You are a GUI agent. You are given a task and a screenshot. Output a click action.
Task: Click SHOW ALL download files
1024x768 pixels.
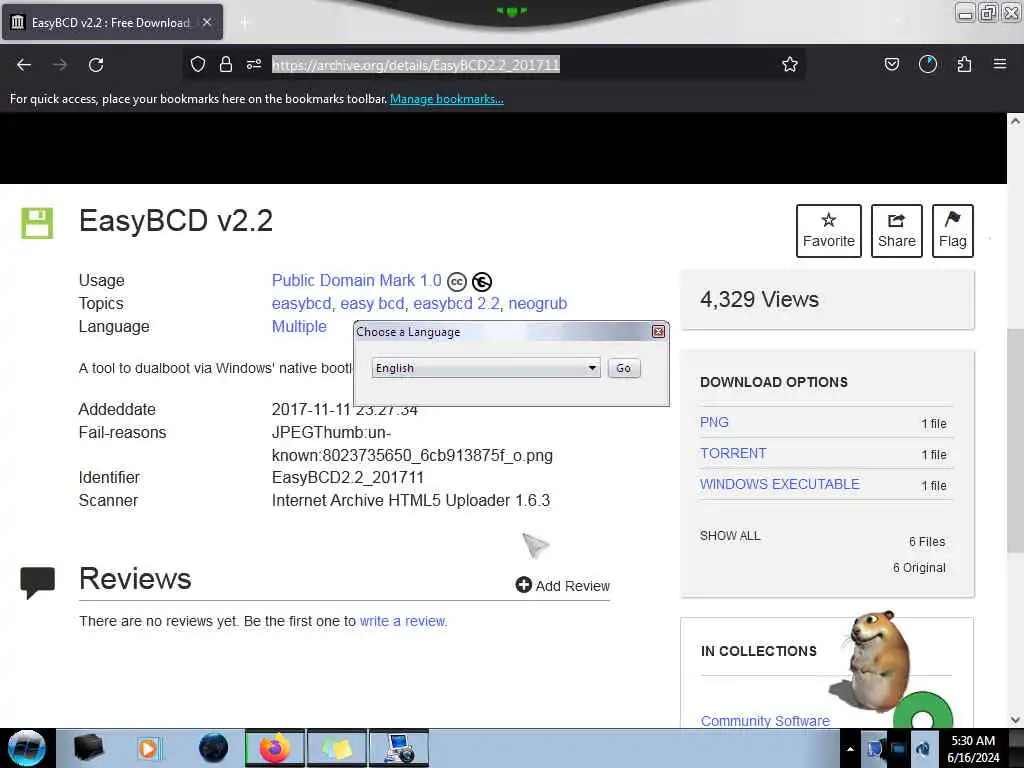click(x=730, y=536)
